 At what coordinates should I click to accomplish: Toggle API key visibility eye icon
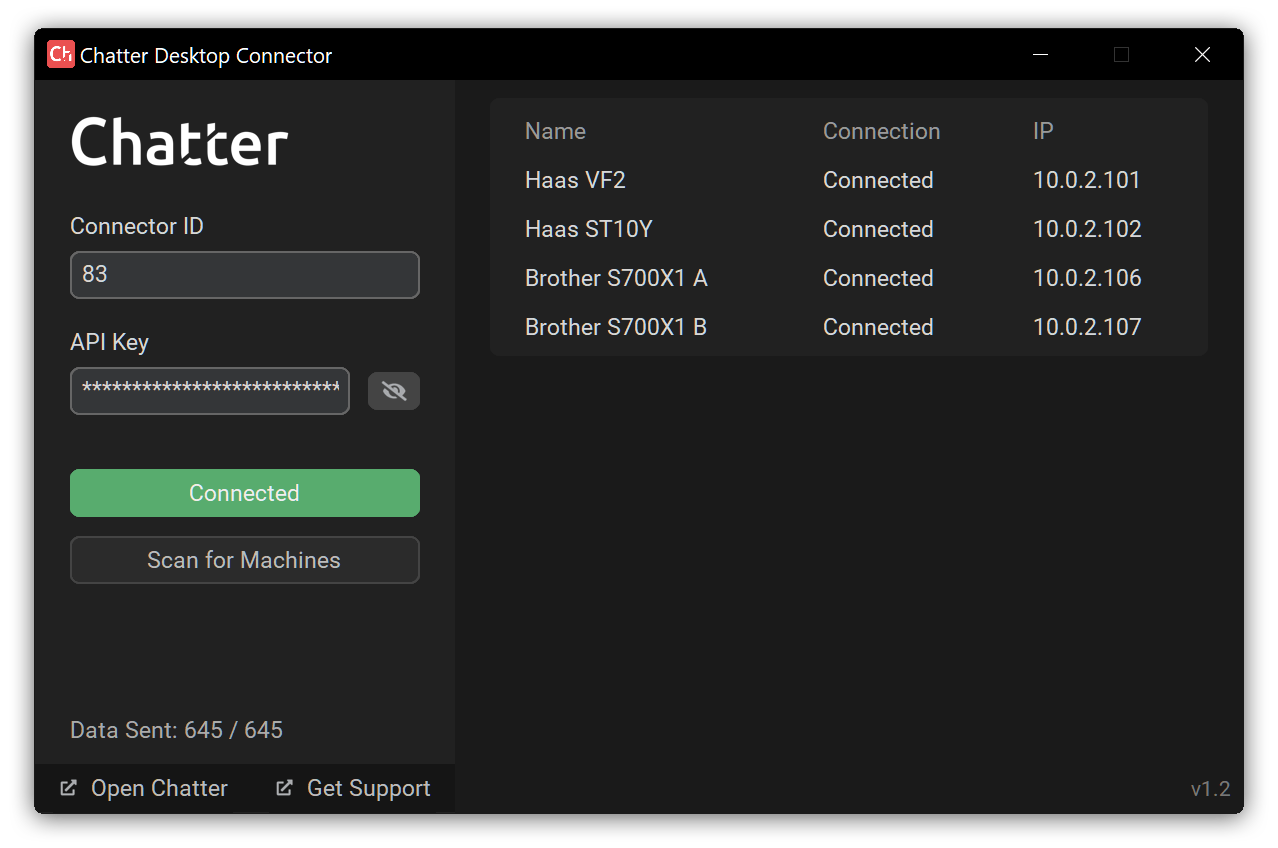pyautogui.click(x=394, y=391)
